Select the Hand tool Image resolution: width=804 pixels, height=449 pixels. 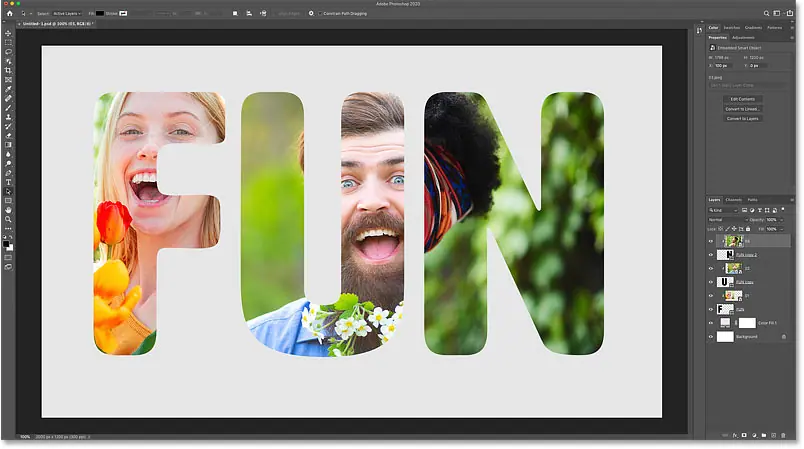point(8,210)
